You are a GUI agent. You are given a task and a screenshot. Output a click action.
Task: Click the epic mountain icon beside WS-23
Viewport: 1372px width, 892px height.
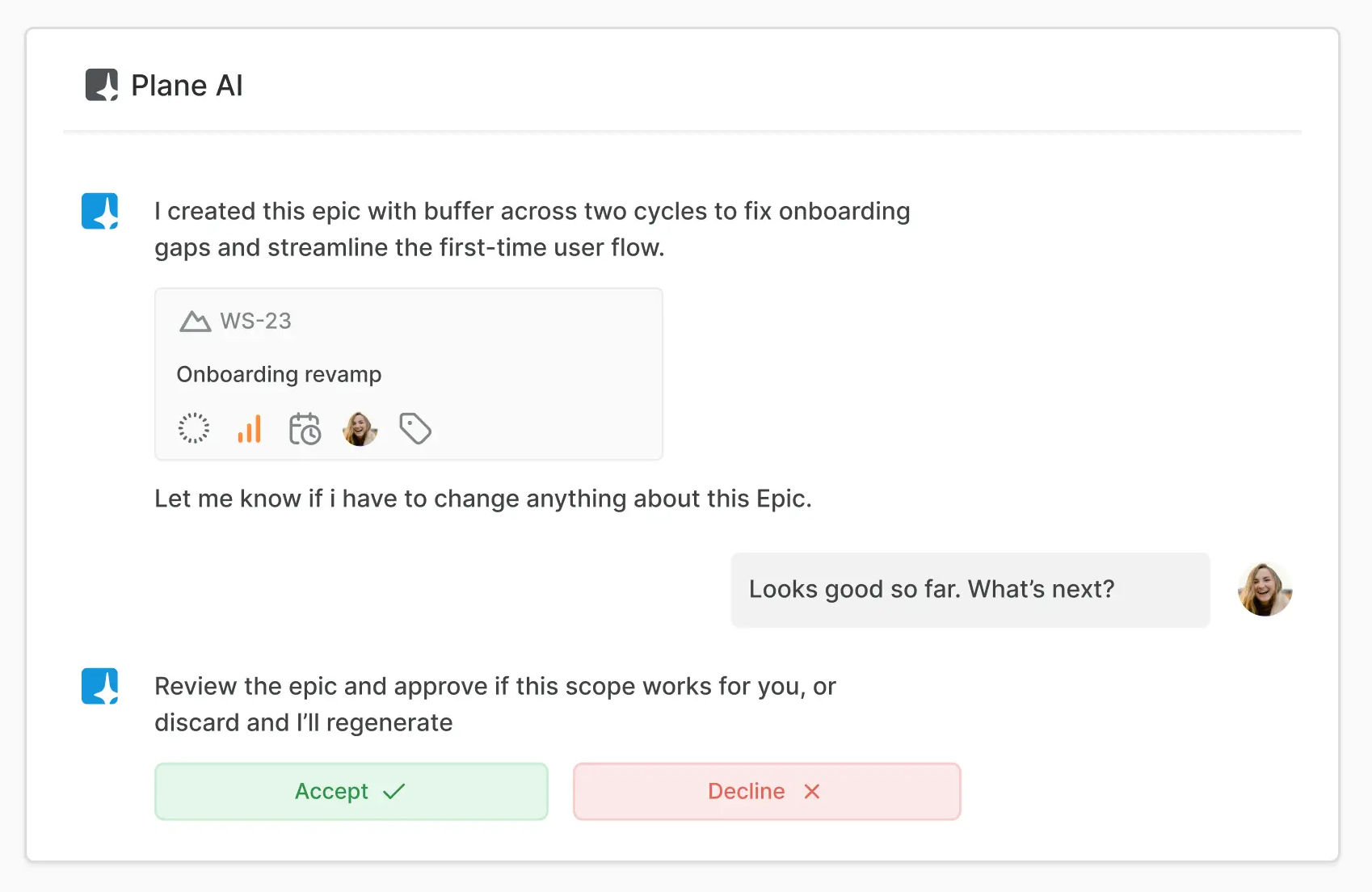click(195, 322)
